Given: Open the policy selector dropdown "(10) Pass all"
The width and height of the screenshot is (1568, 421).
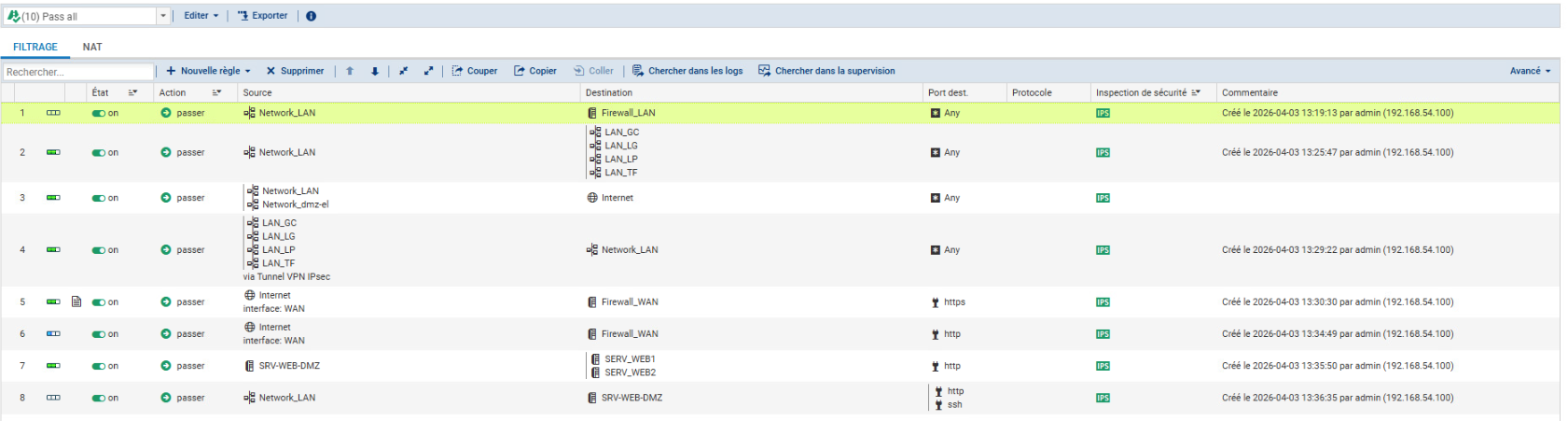Looking at the screenshot, I should (x=162, y=16).
